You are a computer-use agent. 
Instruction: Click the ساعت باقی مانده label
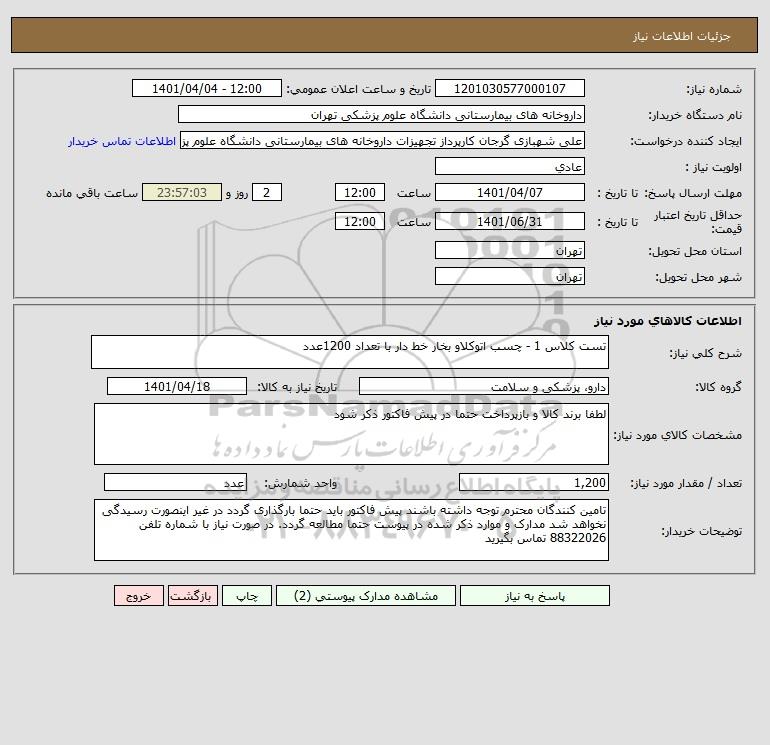(x=92, y=193)
